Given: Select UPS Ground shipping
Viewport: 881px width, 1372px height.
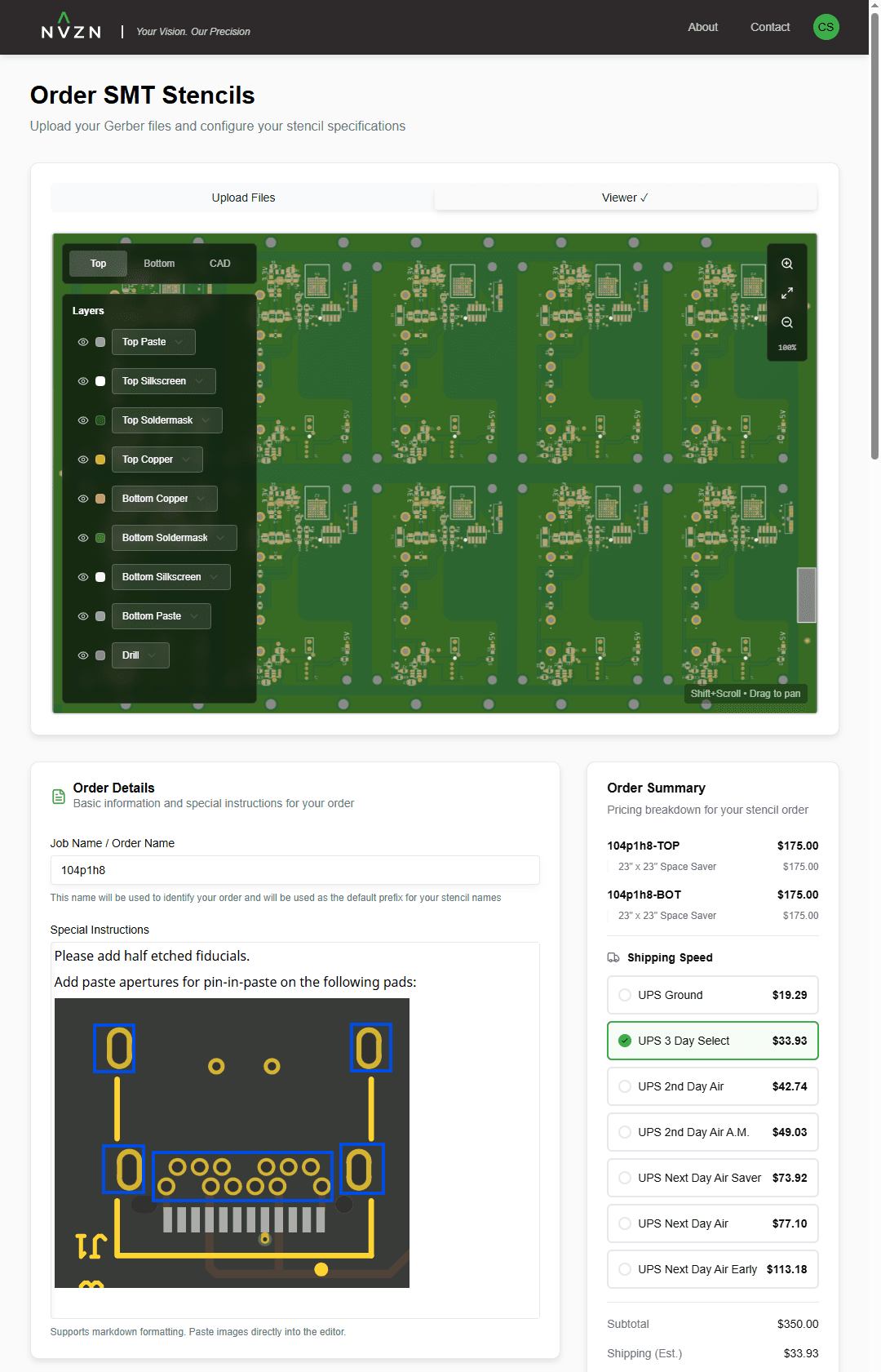Looking at the screenshot, I should pos(712,995).
